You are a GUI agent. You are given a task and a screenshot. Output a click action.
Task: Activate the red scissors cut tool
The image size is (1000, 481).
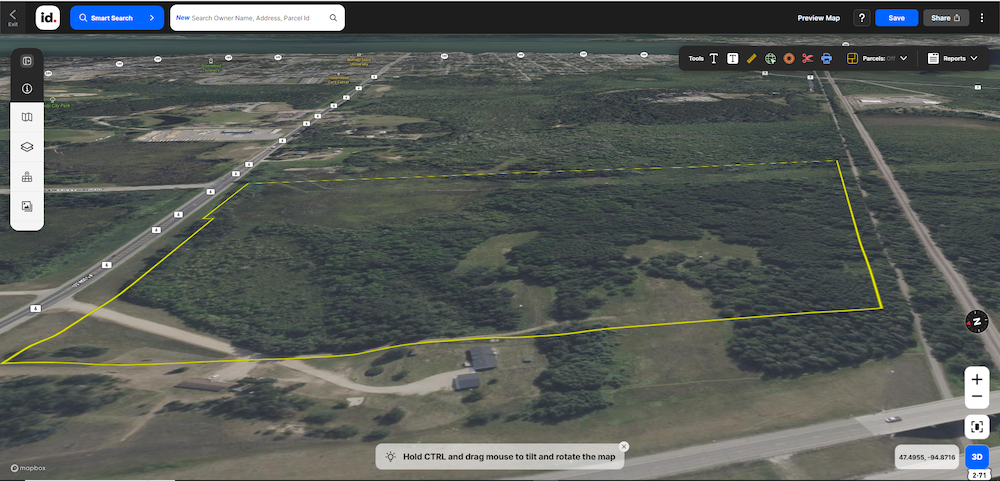tap(808, 59)
